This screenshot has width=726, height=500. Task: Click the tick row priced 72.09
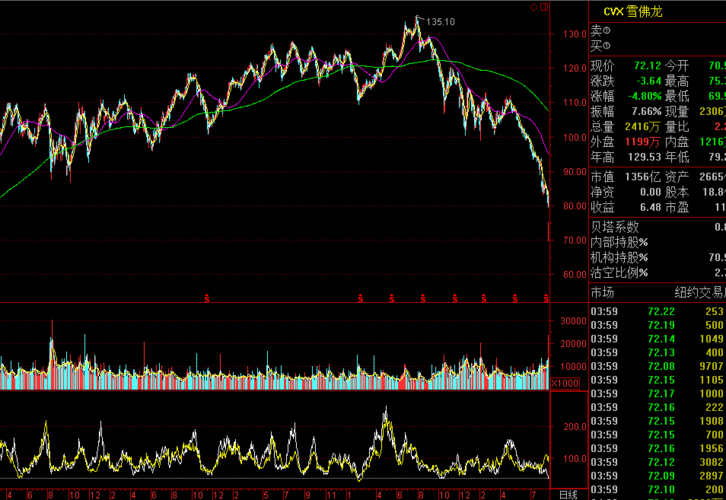tap(657, 476)
